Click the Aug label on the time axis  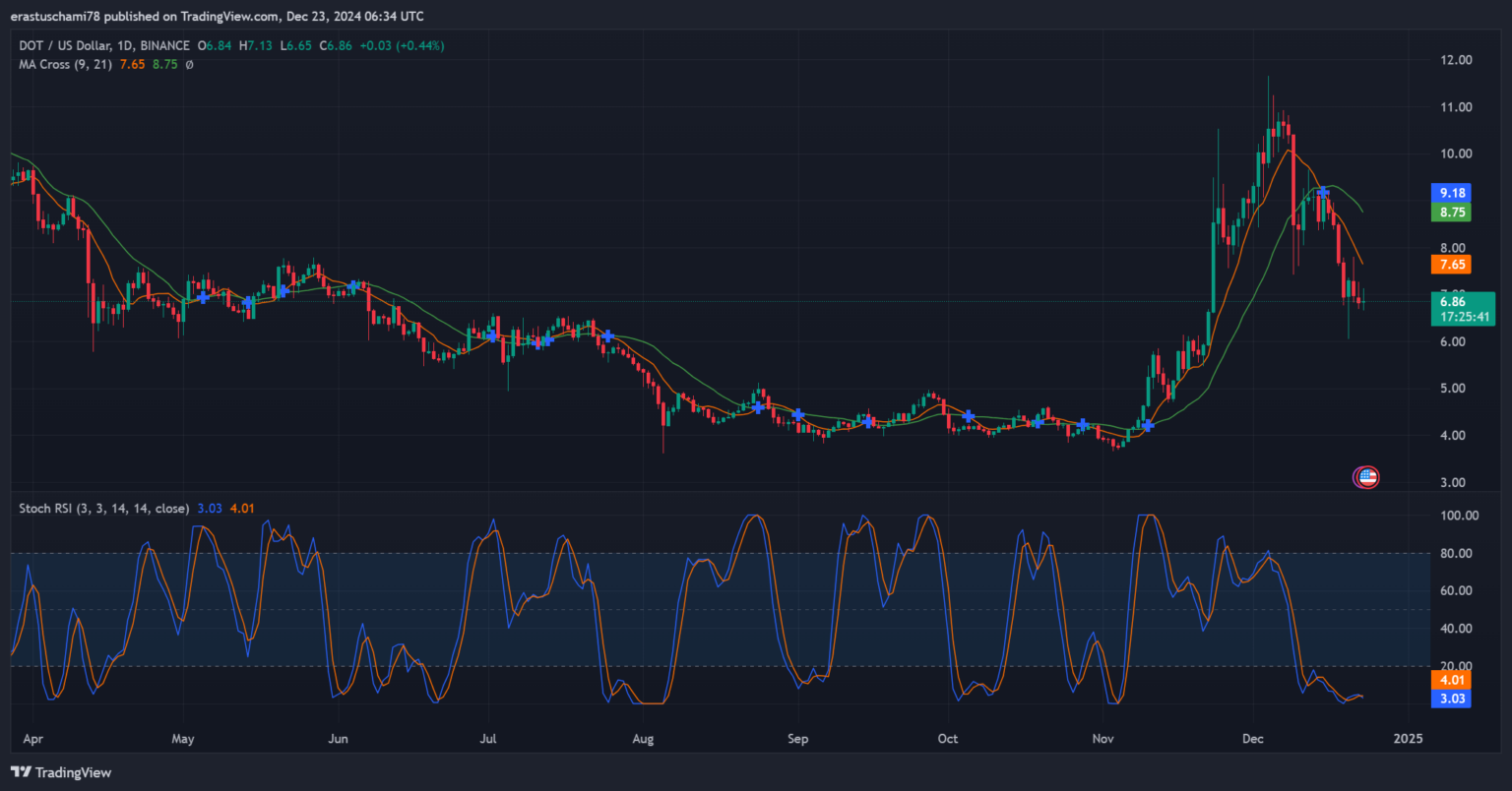click(643, 738)
